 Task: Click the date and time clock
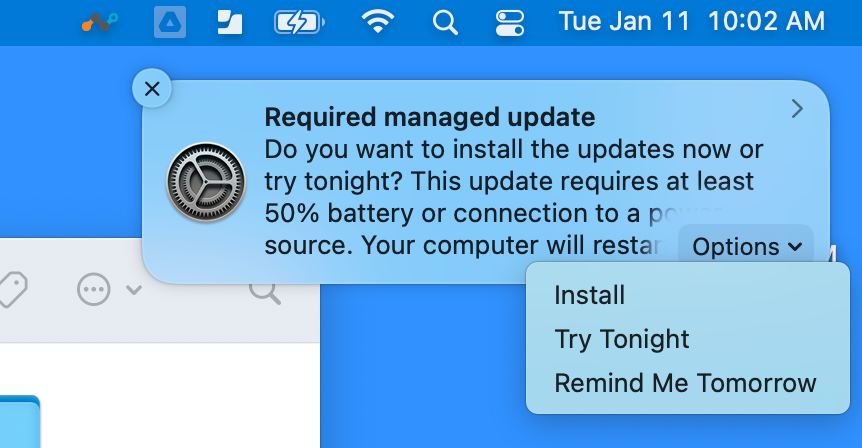692,22
